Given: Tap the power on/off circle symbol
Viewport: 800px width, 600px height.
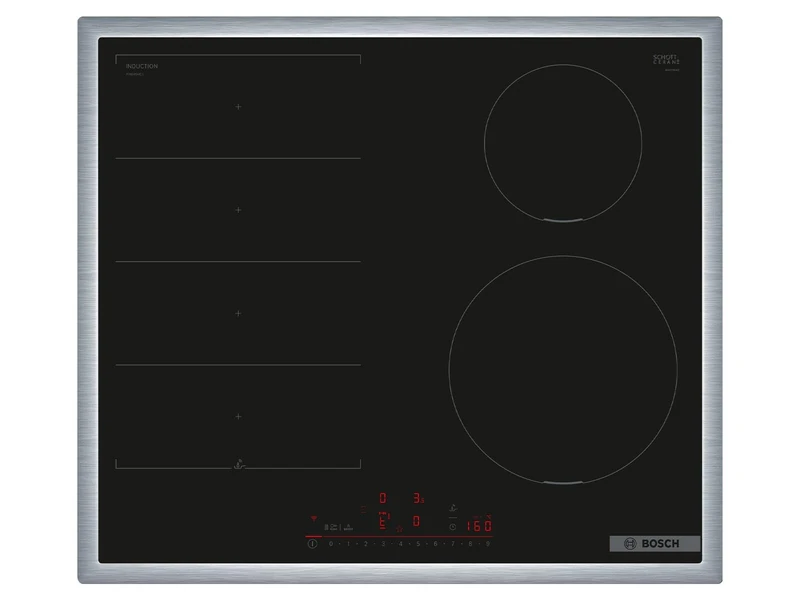Looking at the screenshot, I should point(311,543).
